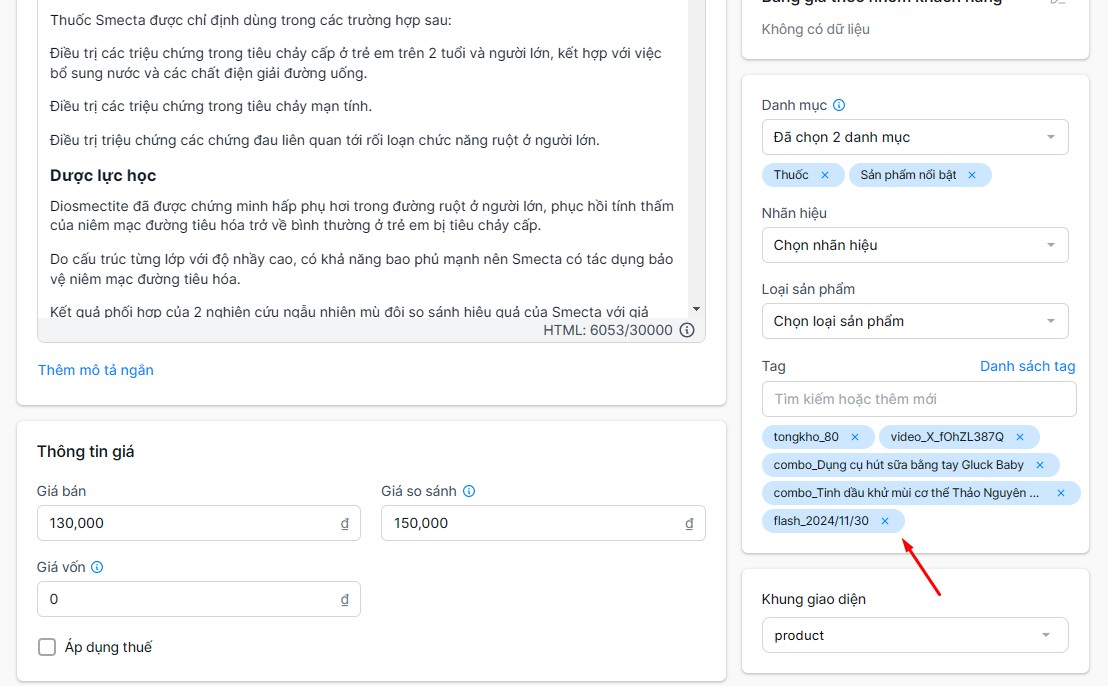Focus the tag search input field
Image resolution: width=1108 pixels, height=686 pixels.
coord(919,399)
